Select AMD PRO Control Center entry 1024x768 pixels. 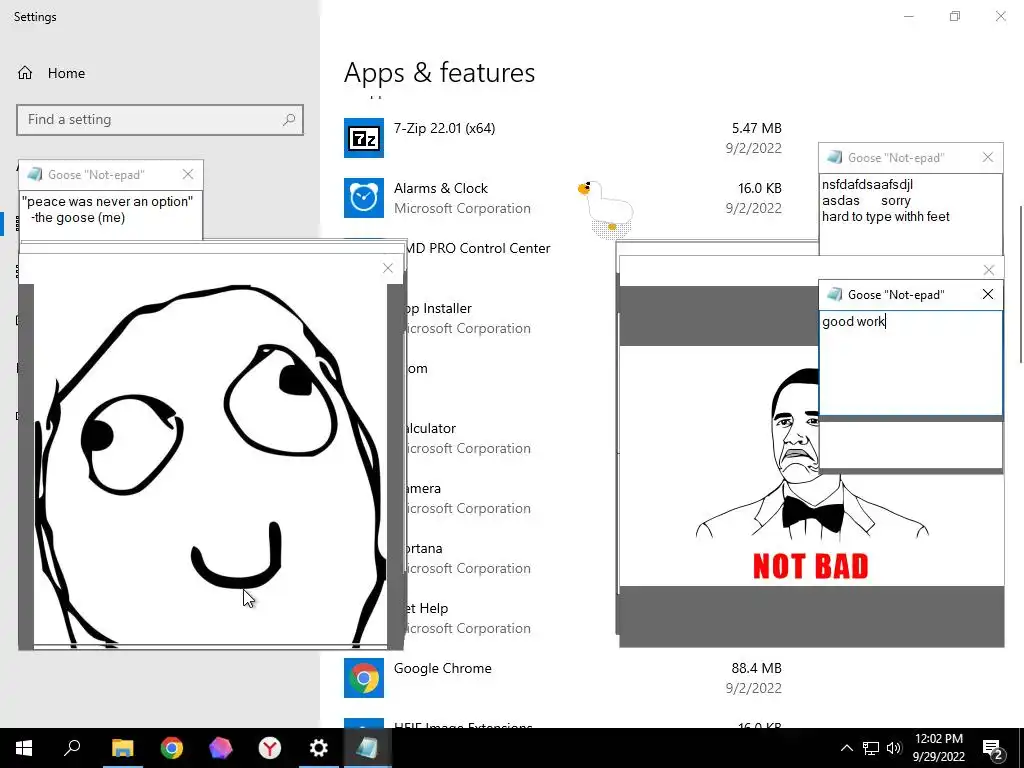(x=479, y=248)
